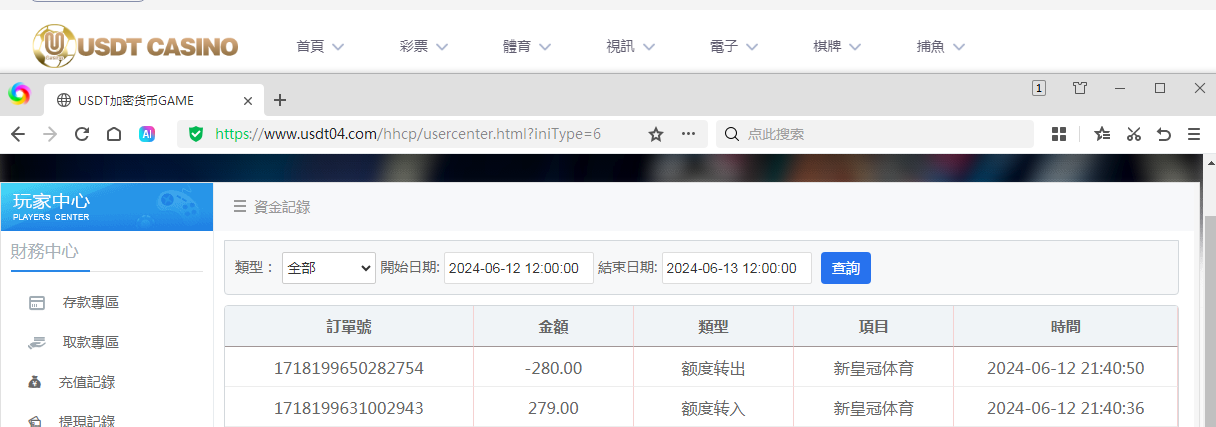Click the 充值記錄 money bag icon

point(36,382)
